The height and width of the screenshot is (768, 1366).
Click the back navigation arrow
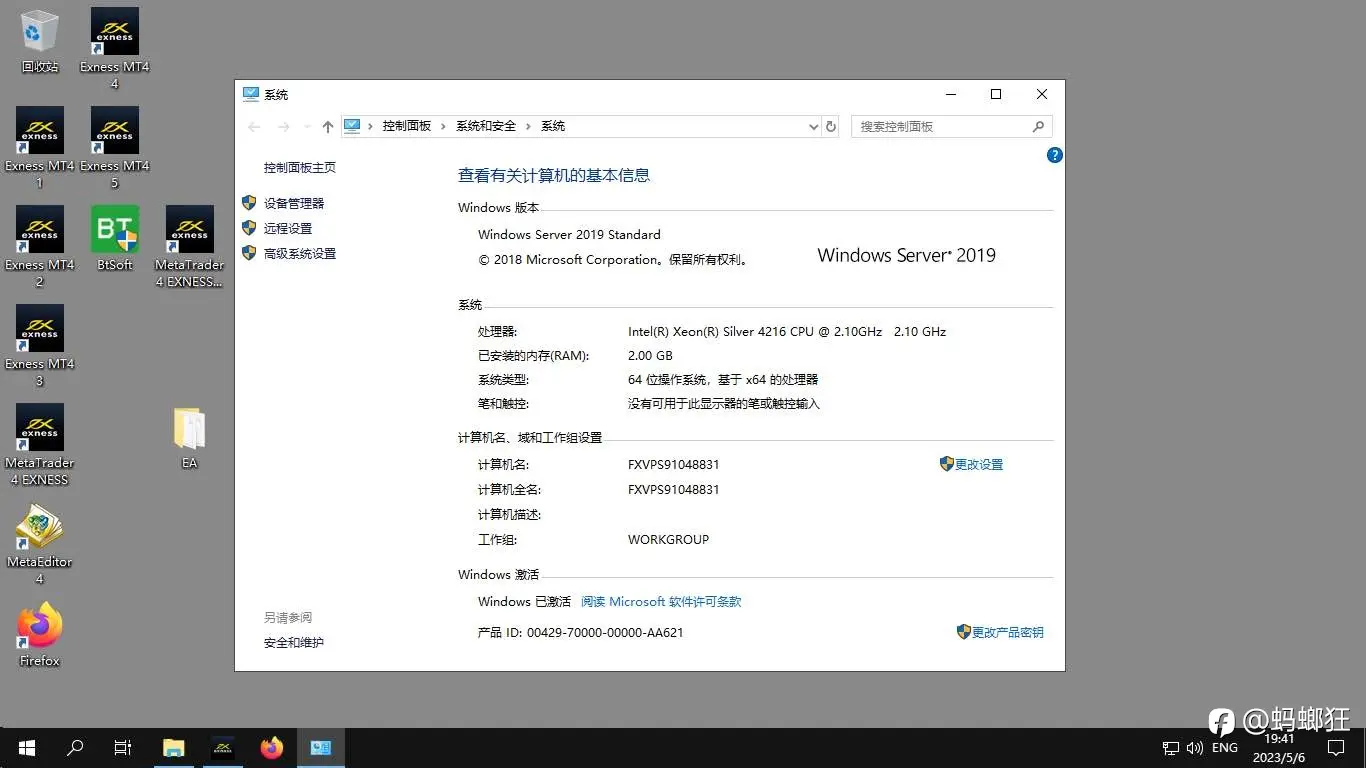[254, 126]
